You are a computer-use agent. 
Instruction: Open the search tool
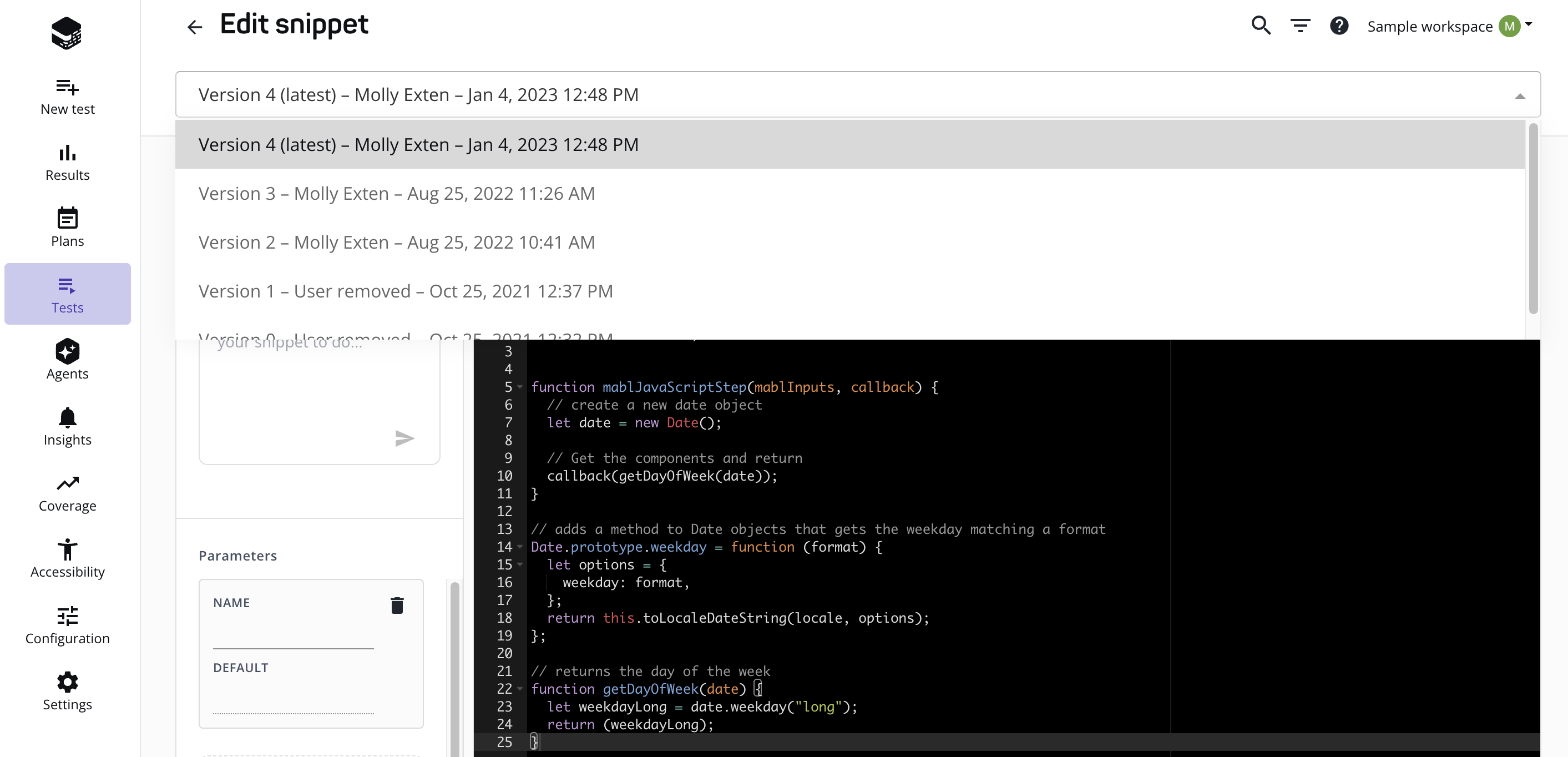coord(1261,26)
